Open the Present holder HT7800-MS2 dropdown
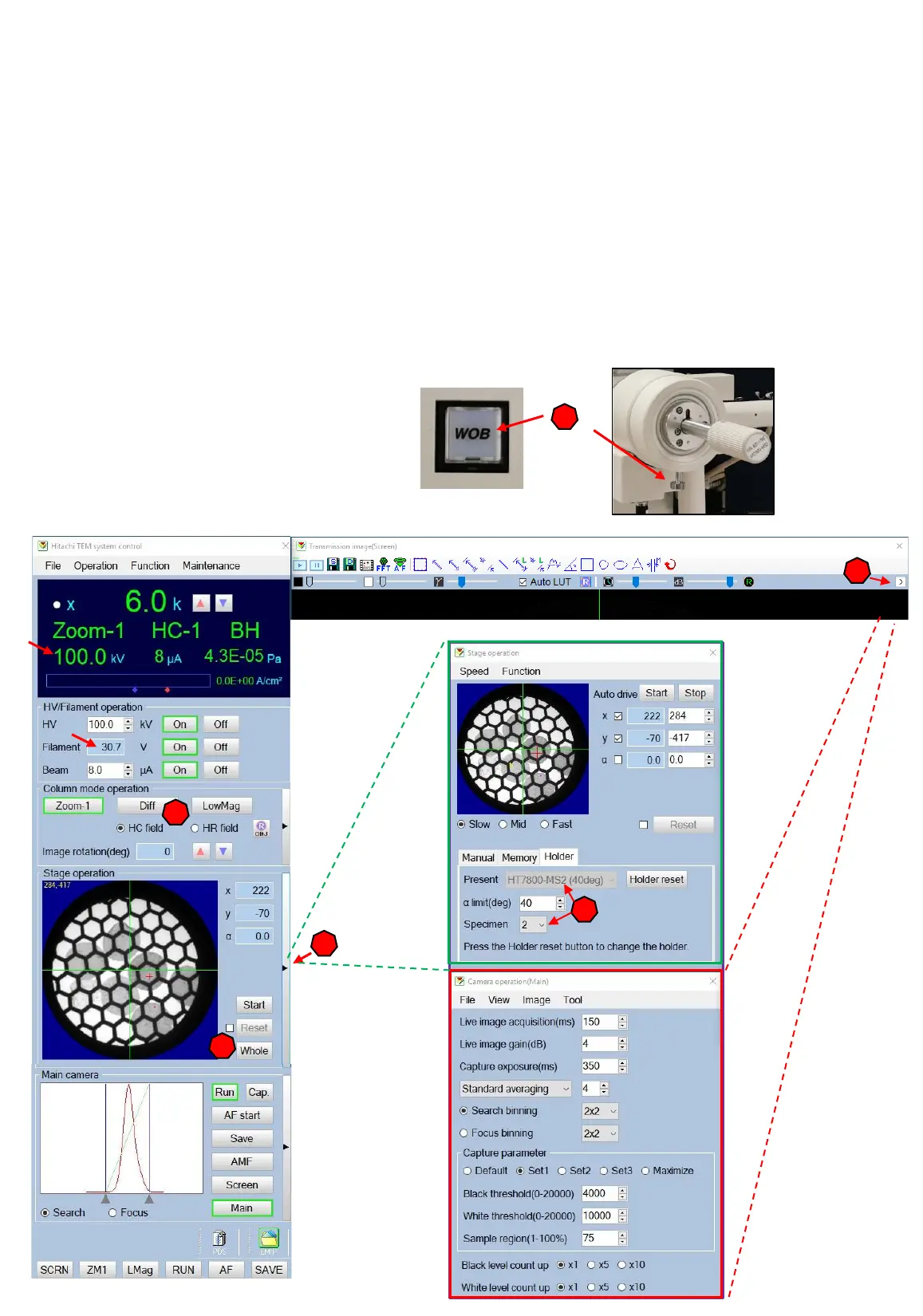Image resolution: width=923 pixels, height=1316 pixels. tap(561, 880)
